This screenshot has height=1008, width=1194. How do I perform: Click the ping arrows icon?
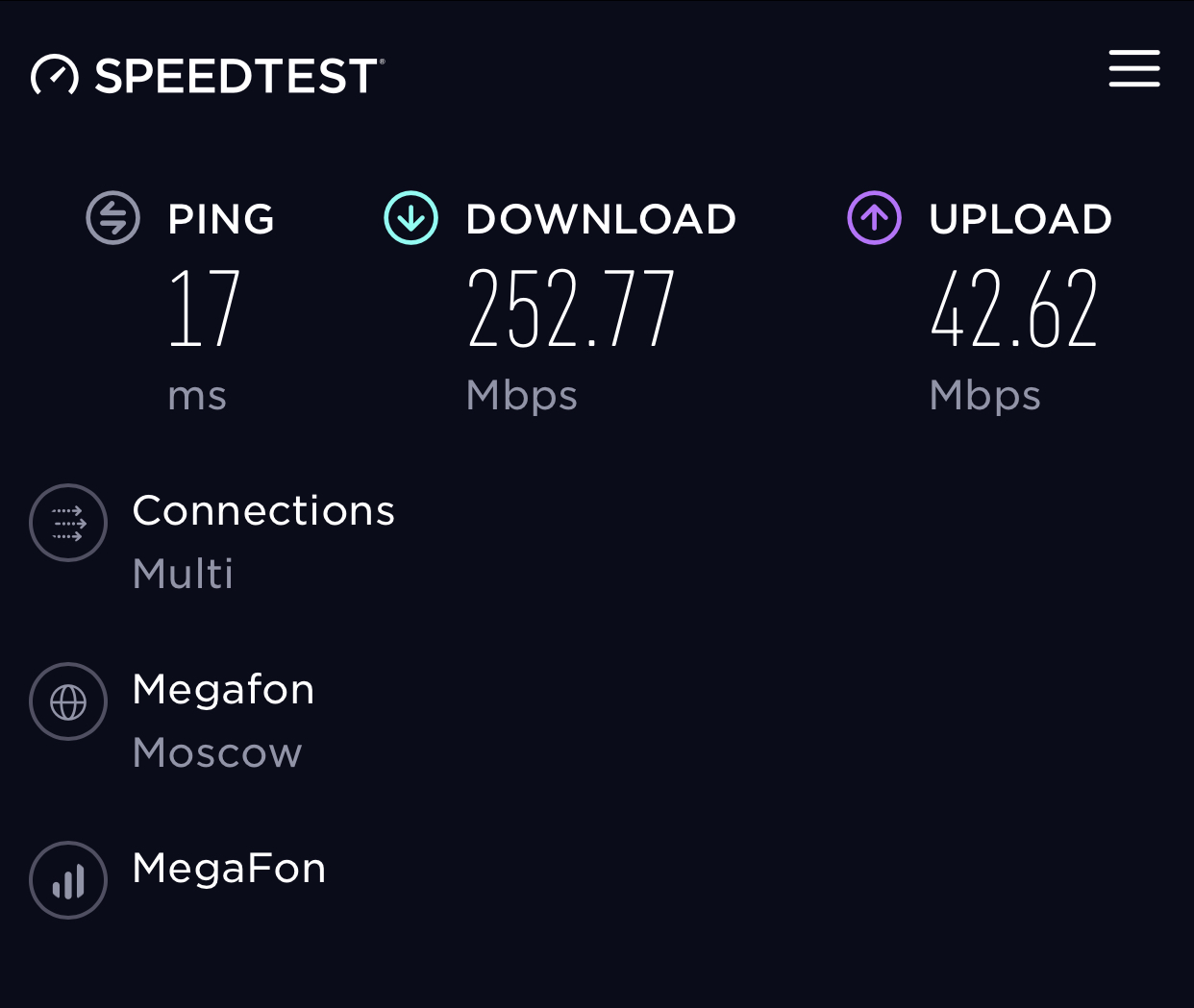113,218
